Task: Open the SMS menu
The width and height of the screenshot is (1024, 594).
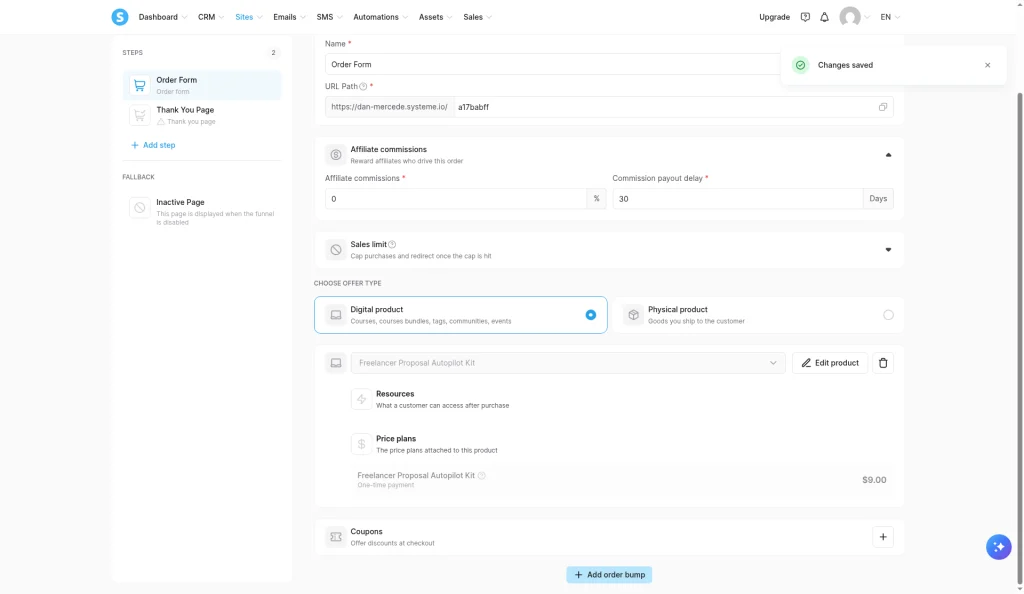Action: pyautogui.click(x=329, y=17)
